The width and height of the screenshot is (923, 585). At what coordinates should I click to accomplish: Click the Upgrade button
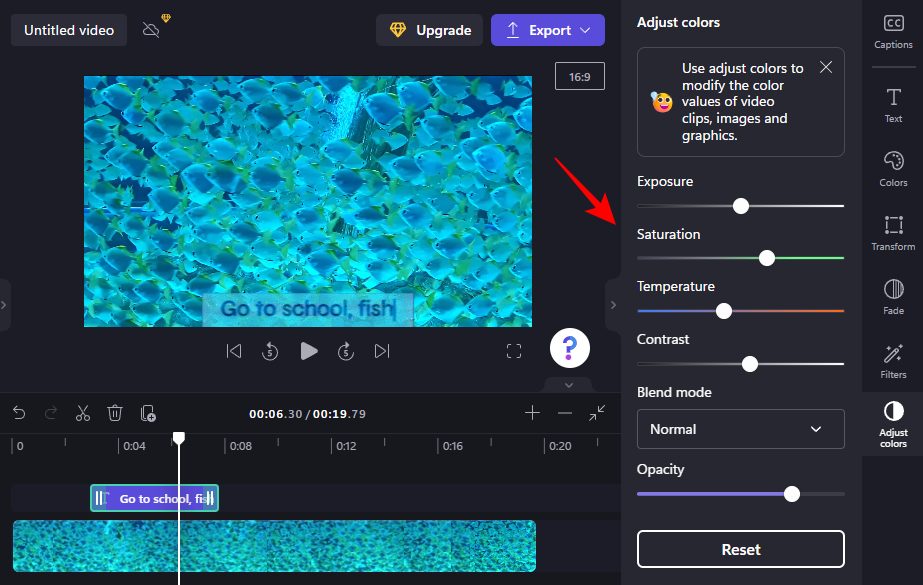point(429,30)
